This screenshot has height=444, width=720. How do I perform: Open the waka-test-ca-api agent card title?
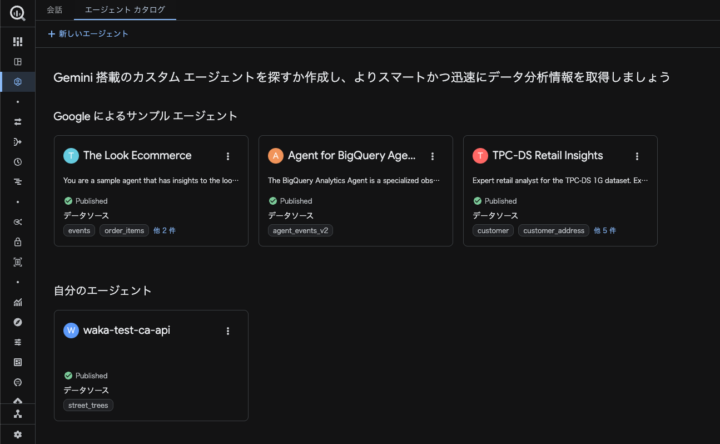pos(126,331)
